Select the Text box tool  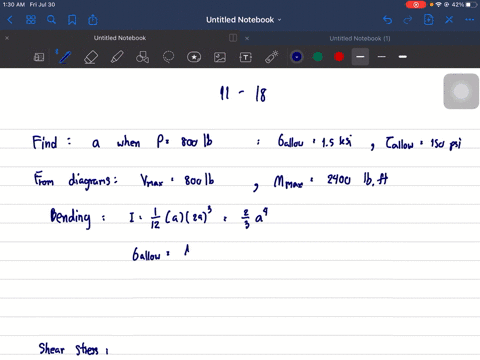point(246,57)
